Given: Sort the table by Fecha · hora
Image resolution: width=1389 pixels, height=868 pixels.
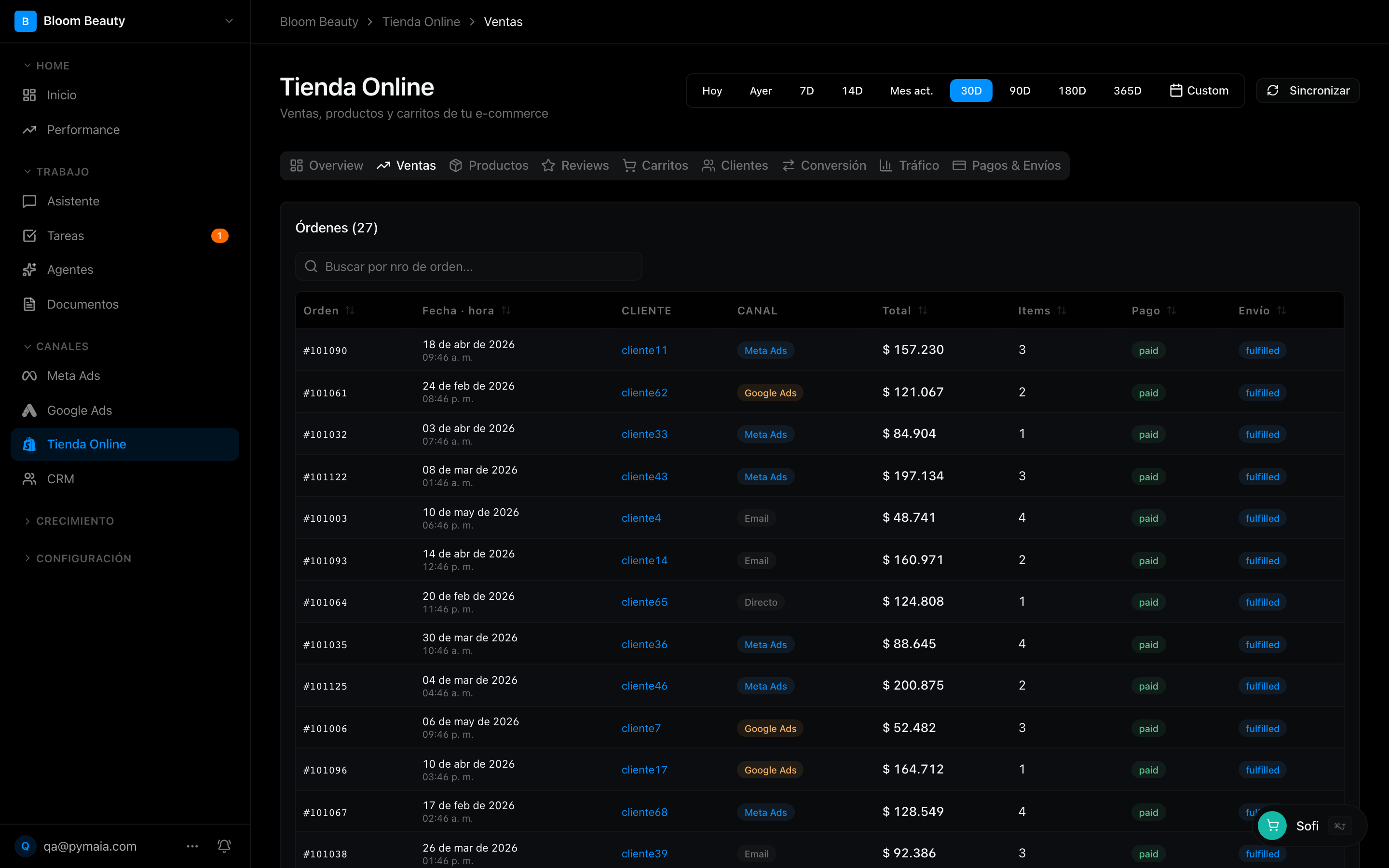Looking at the screenshot, I should tap(466, 311).
